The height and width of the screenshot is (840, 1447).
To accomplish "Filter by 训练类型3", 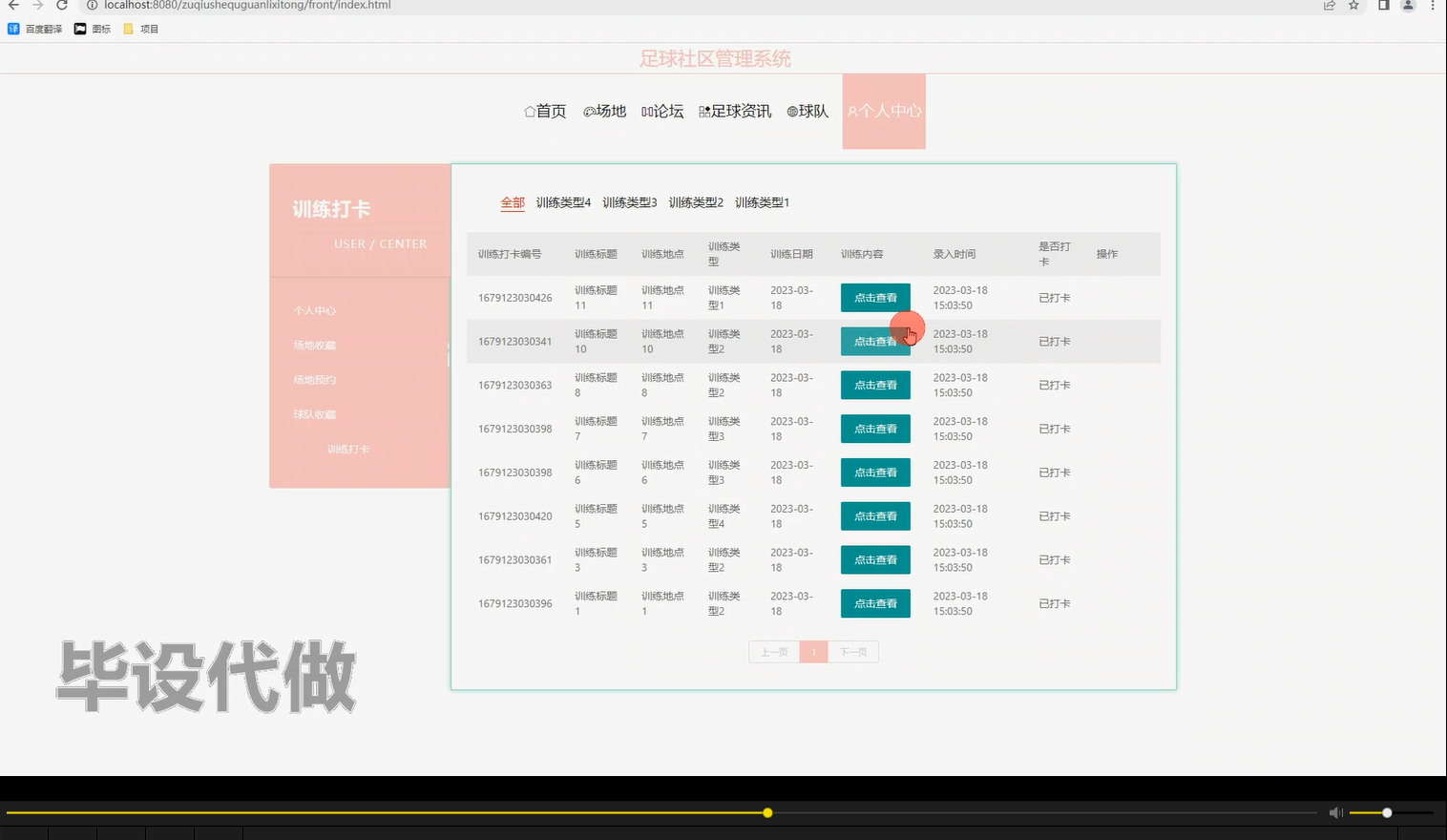I will (630, 202).
